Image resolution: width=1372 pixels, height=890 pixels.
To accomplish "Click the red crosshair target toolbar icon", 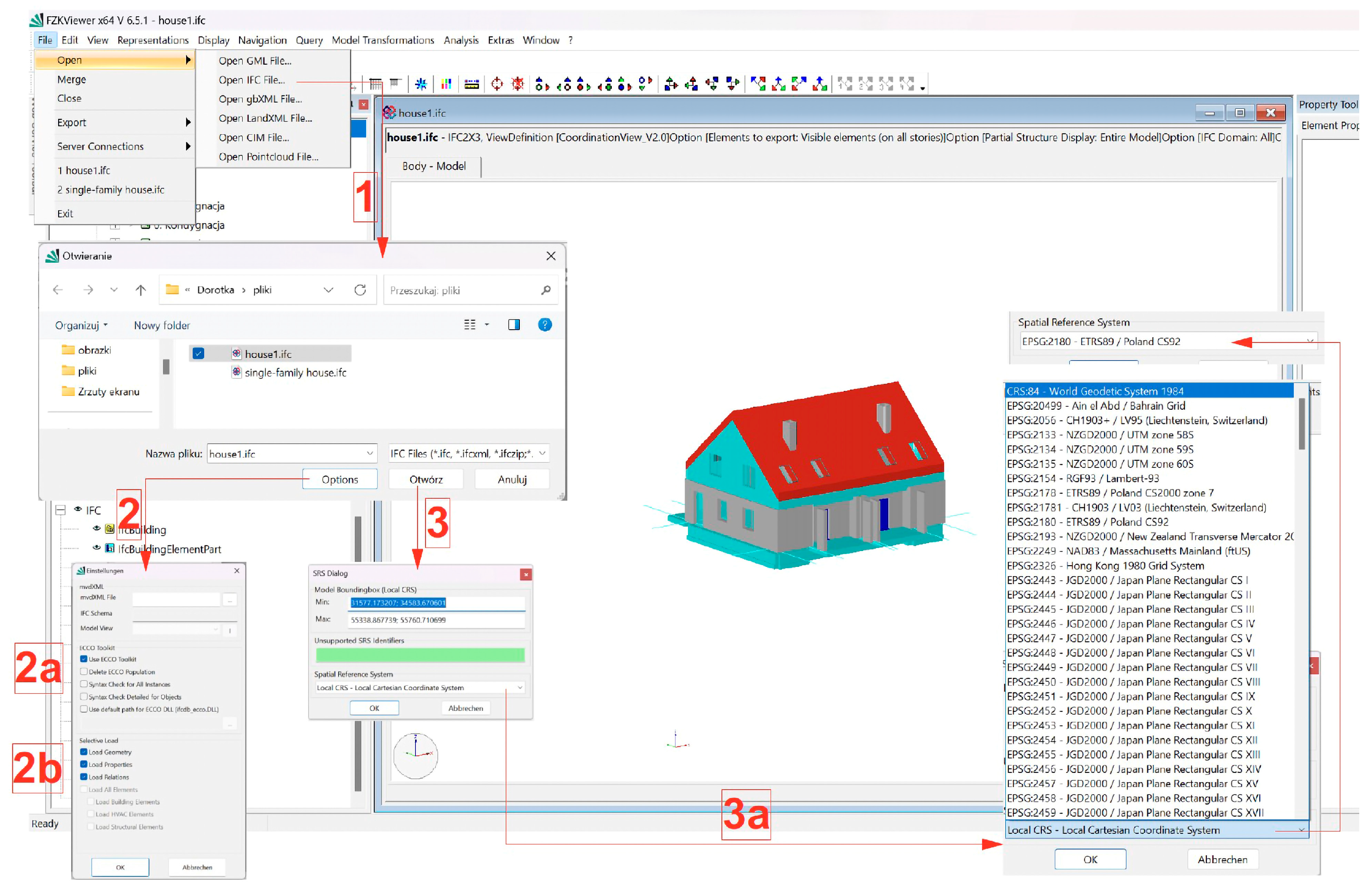I will 497,84.
